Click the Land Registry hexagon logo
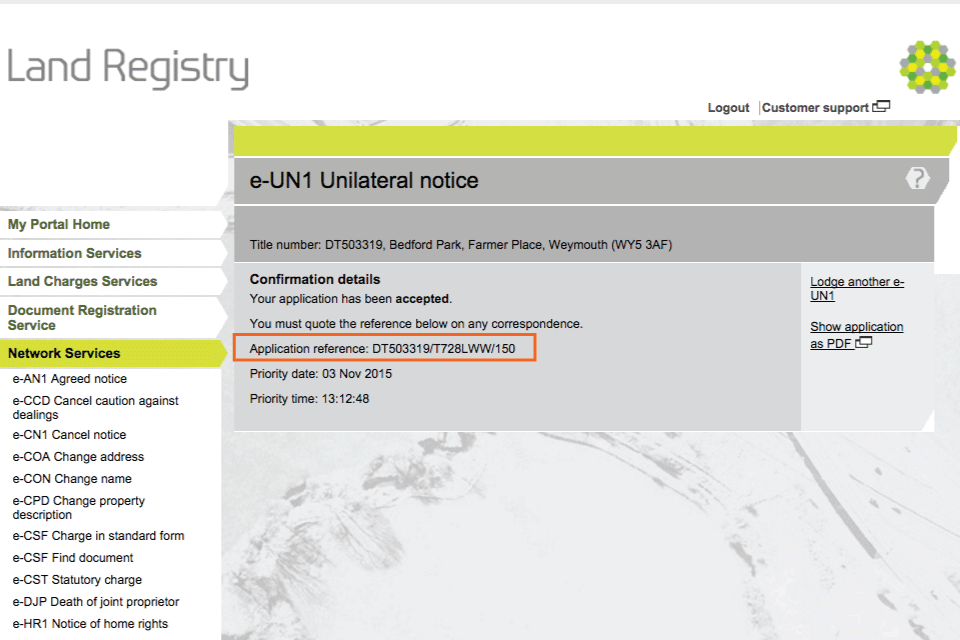 pyautogui.click(x=927, y=67)
